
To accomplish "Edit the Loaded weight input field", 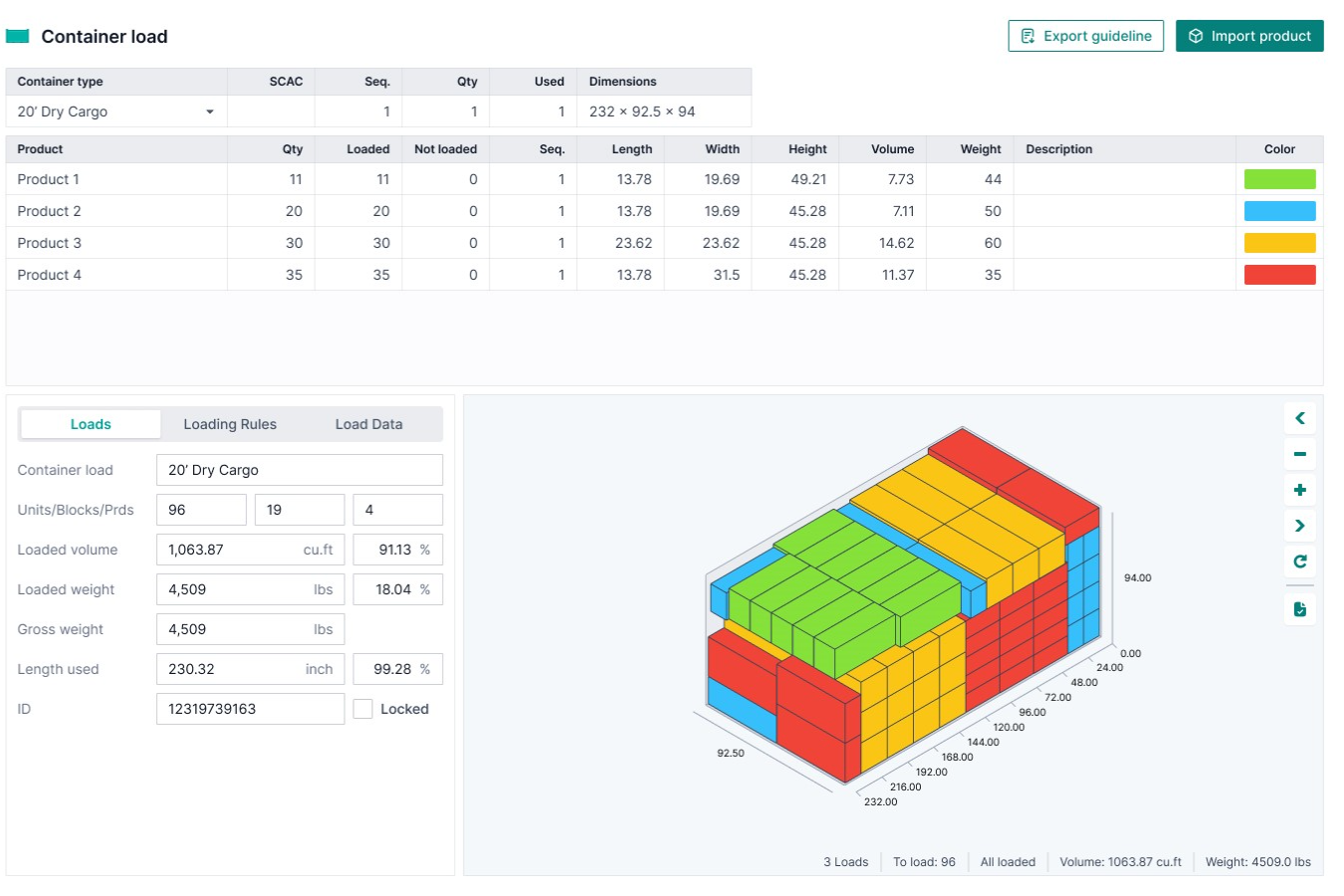I will point(249,588).
